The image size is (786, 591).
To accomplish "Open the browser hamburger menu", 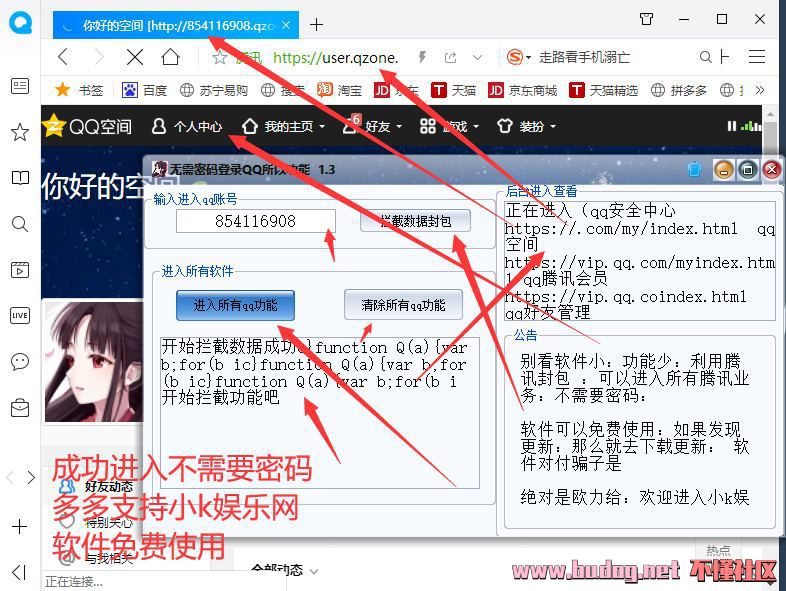I will click(757, 57).
